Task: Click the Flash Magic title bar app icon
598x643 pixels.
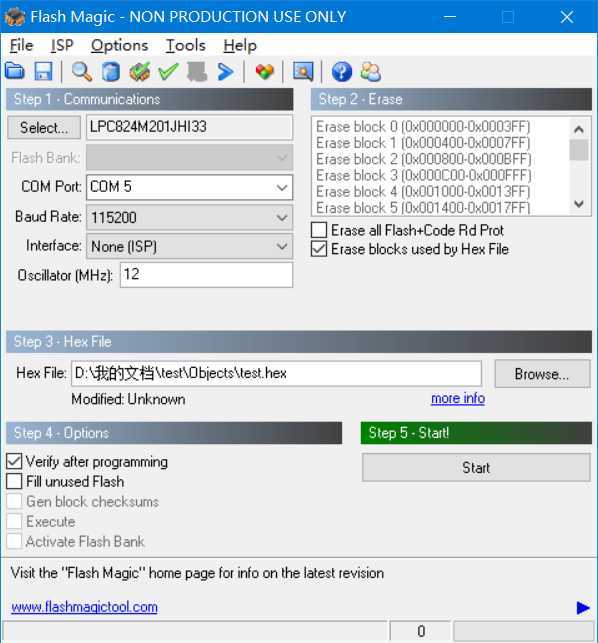Action: 14,17
